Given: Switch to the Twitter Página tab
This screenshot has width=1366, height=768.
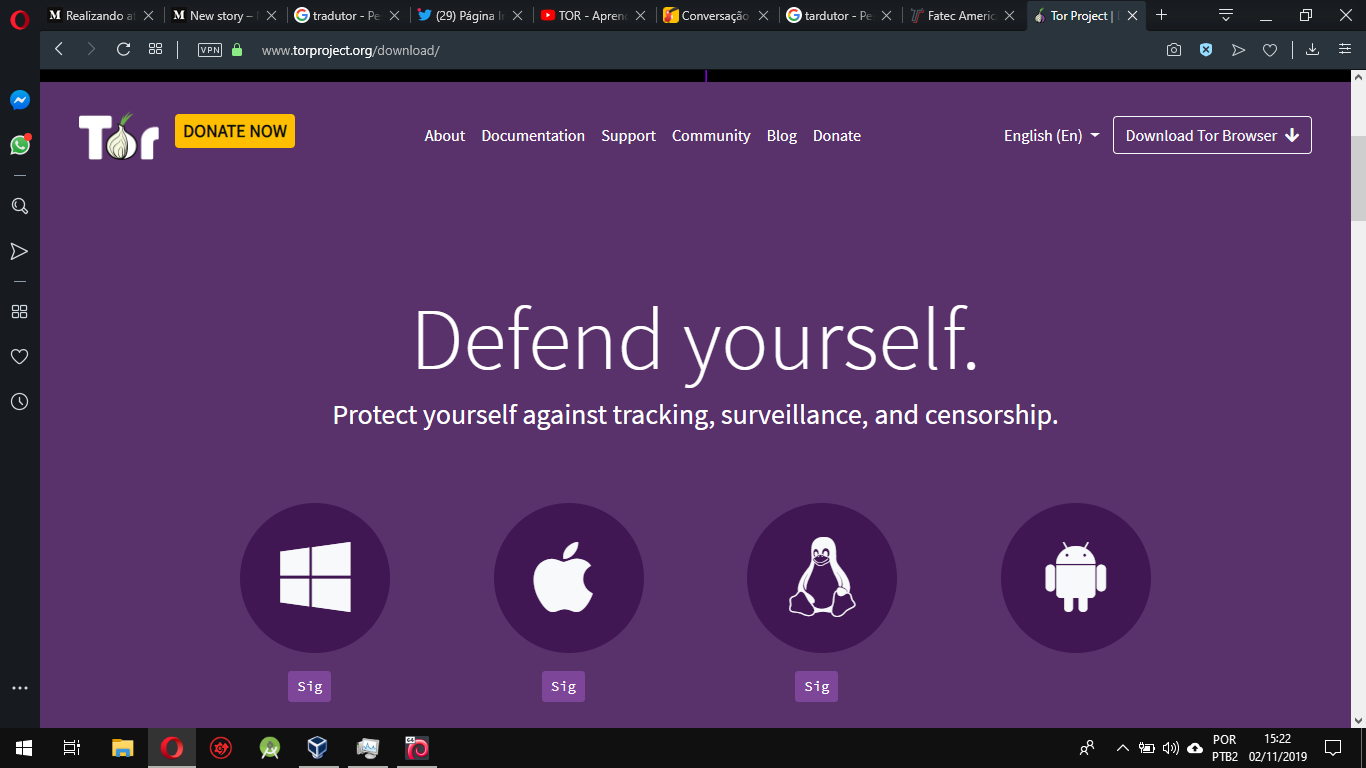Looking at the screenshot, I should [470, 16].
